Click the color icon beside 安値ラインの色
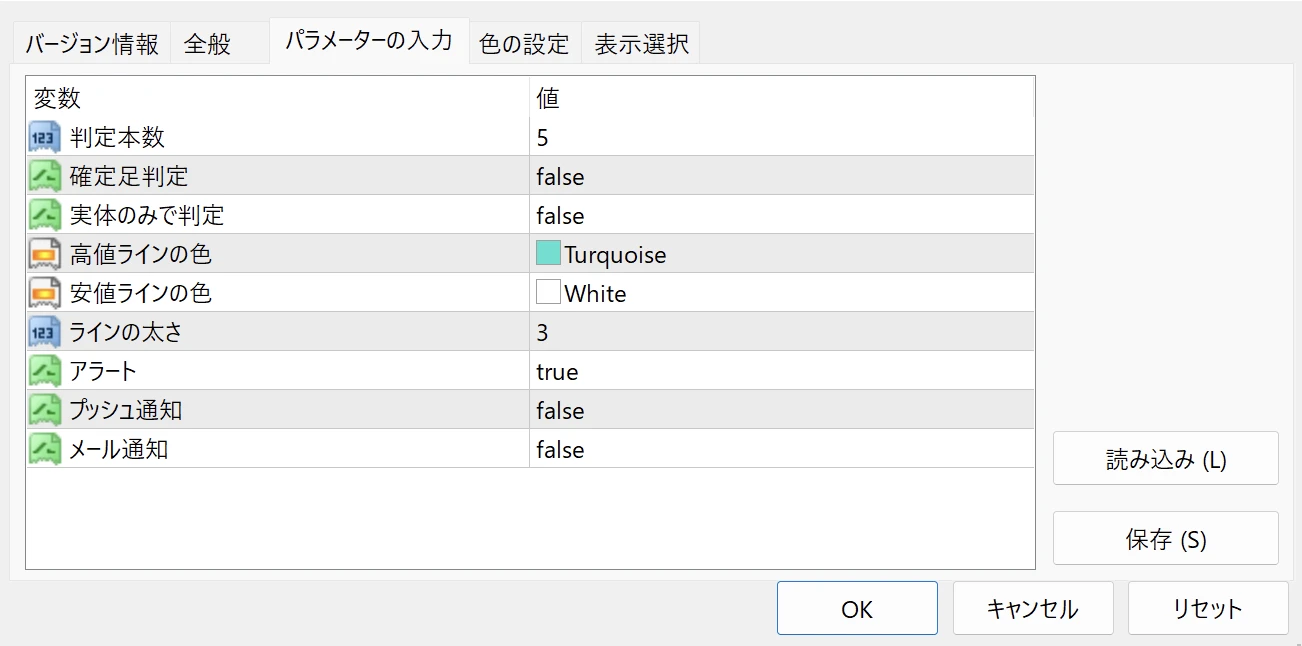Screen dimensions: 1302x646 (x=45, y=293)
